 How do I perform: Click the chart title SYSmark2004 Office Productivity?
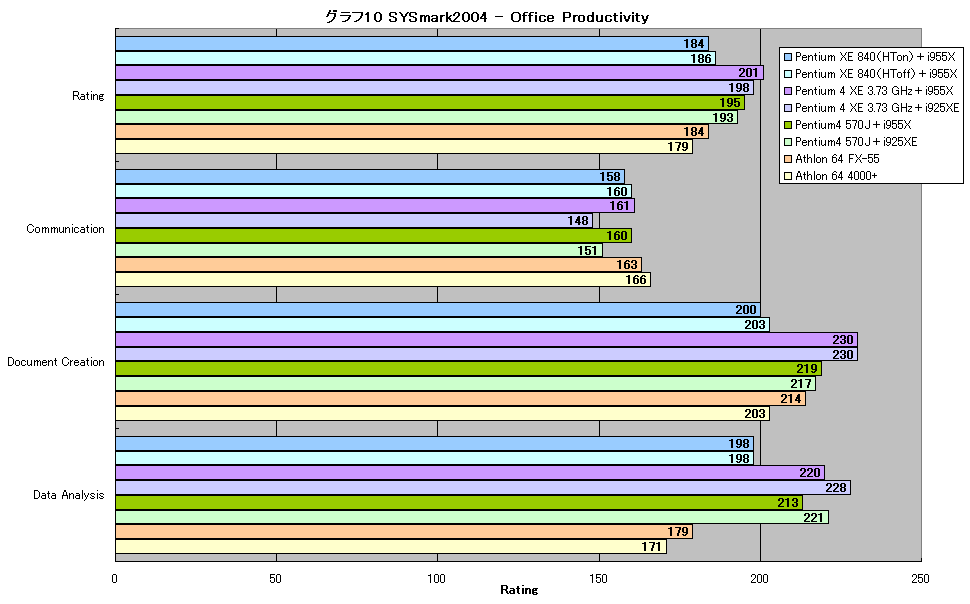pyautogui.click(x=487, y=17)
